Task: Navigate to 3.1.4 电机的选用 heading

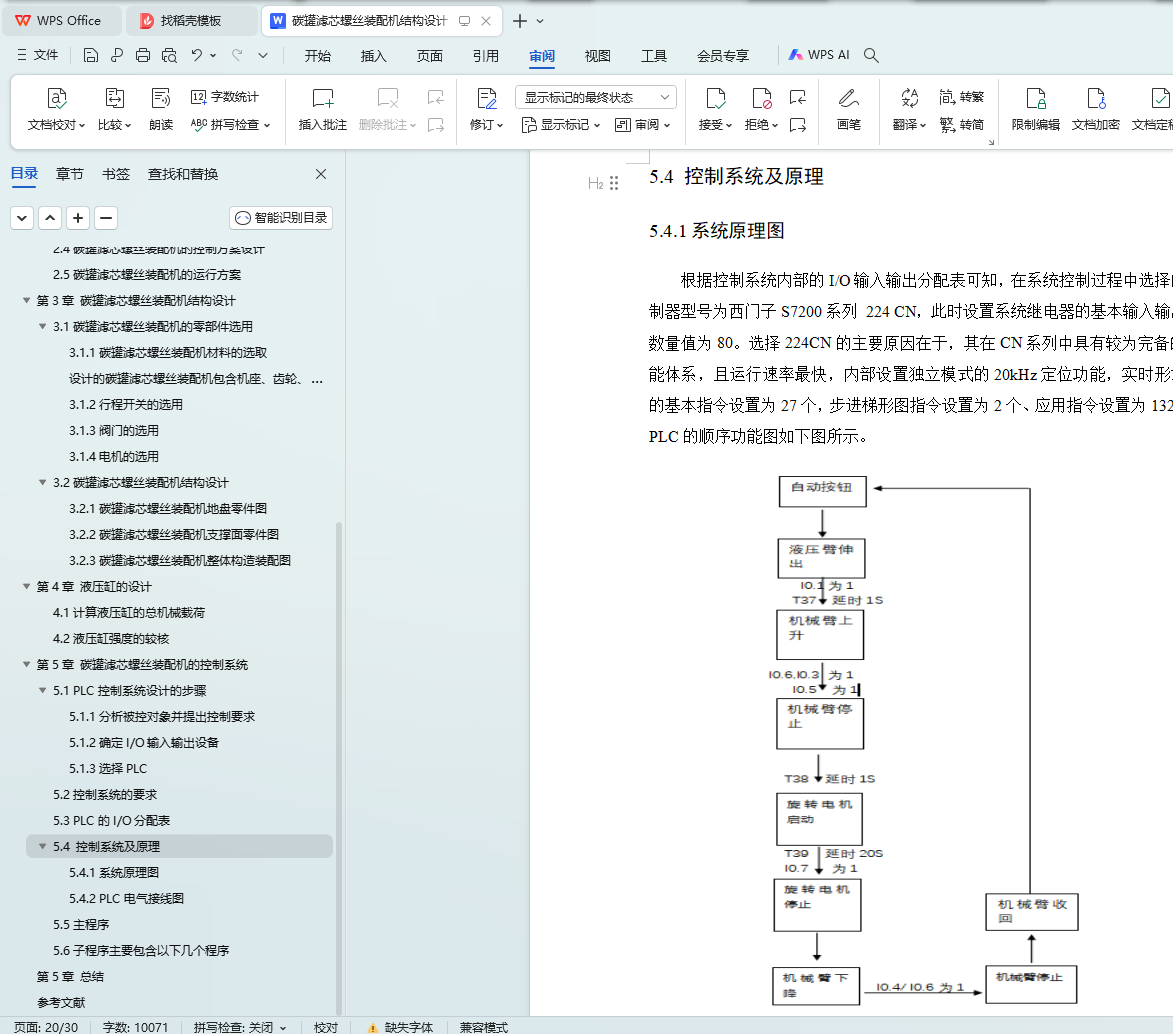Action: coord(114,456)
